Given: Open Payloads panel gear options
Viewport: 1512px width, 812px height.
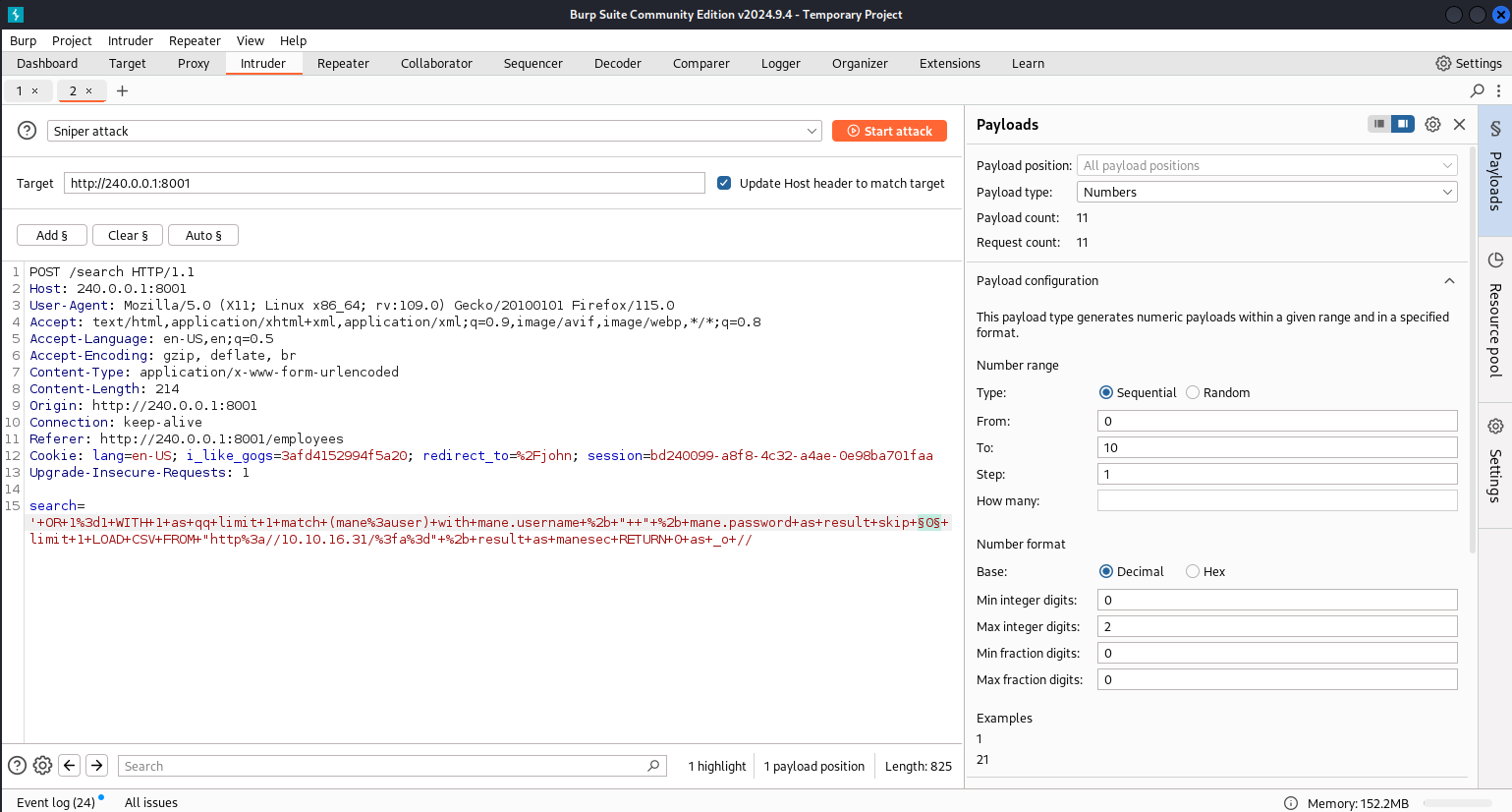Looking at the screenshot, I should (x=1432, y=124).
